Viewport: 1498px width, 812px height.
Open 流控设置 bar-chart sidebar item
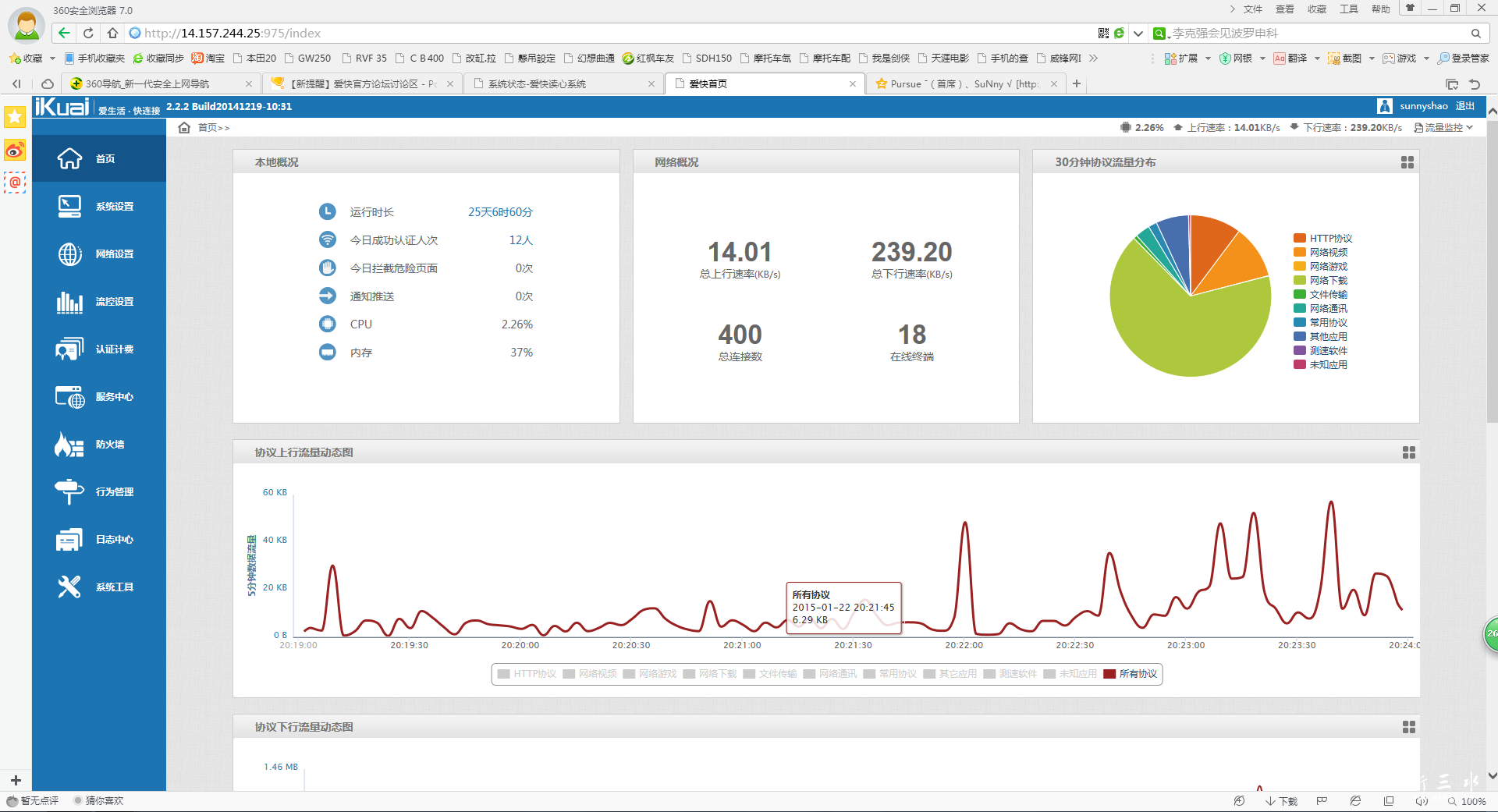pos(99,301)
